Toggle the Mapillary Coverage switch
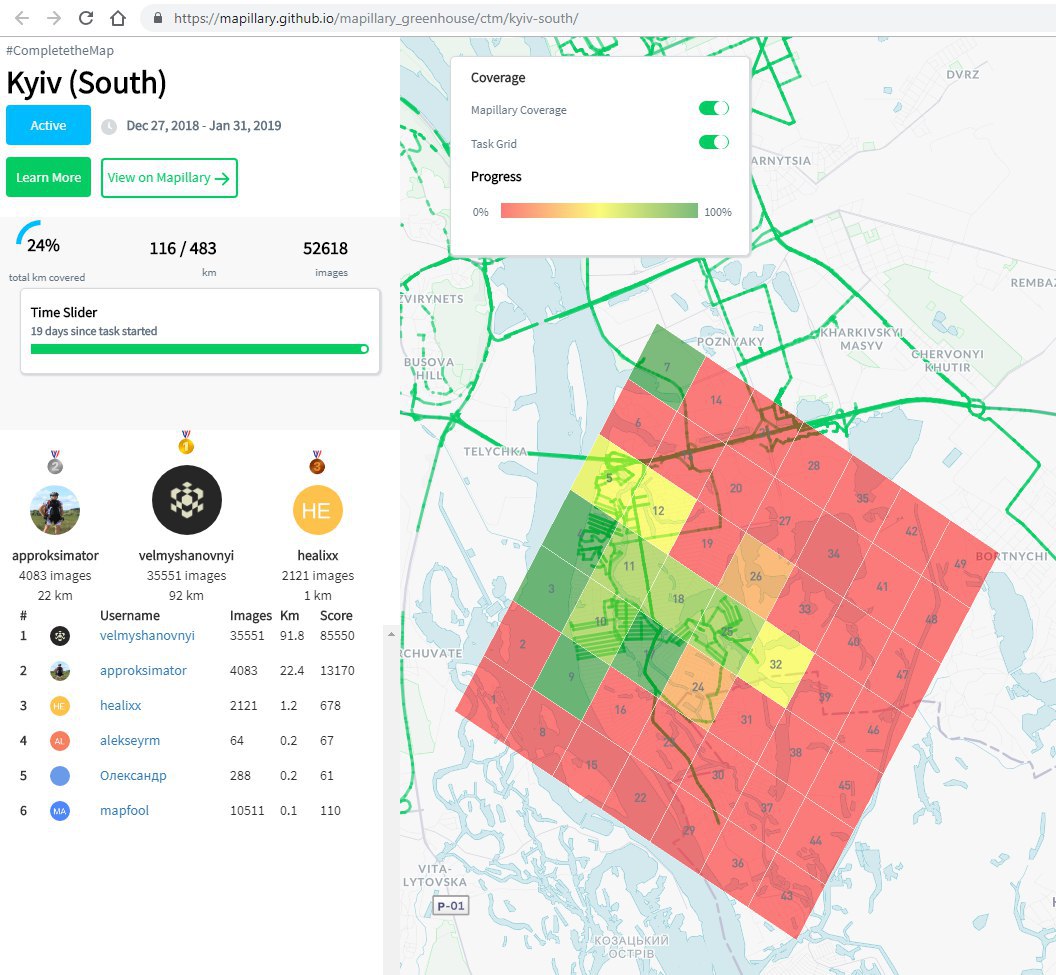Screen dimensions: 1056x975 point(714,108)
